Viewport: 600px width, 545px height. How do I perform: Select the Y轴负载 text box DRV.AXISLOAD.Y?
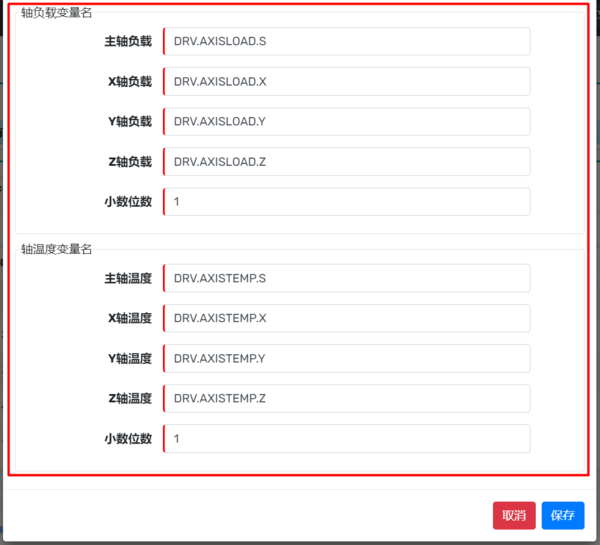(346, 121)
